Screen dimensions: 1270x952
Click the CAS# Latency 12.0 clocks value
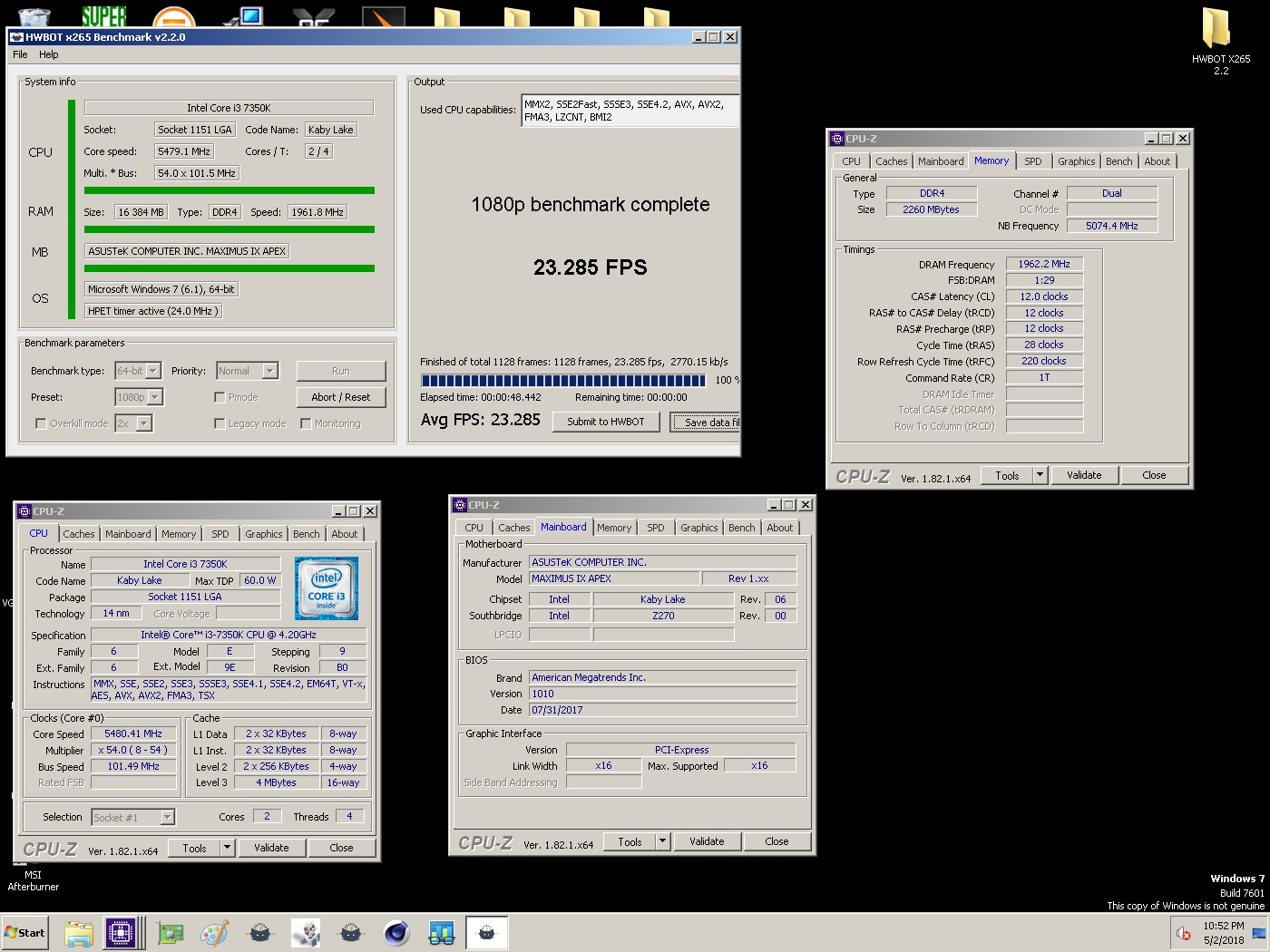click(x=1044, y=296)
